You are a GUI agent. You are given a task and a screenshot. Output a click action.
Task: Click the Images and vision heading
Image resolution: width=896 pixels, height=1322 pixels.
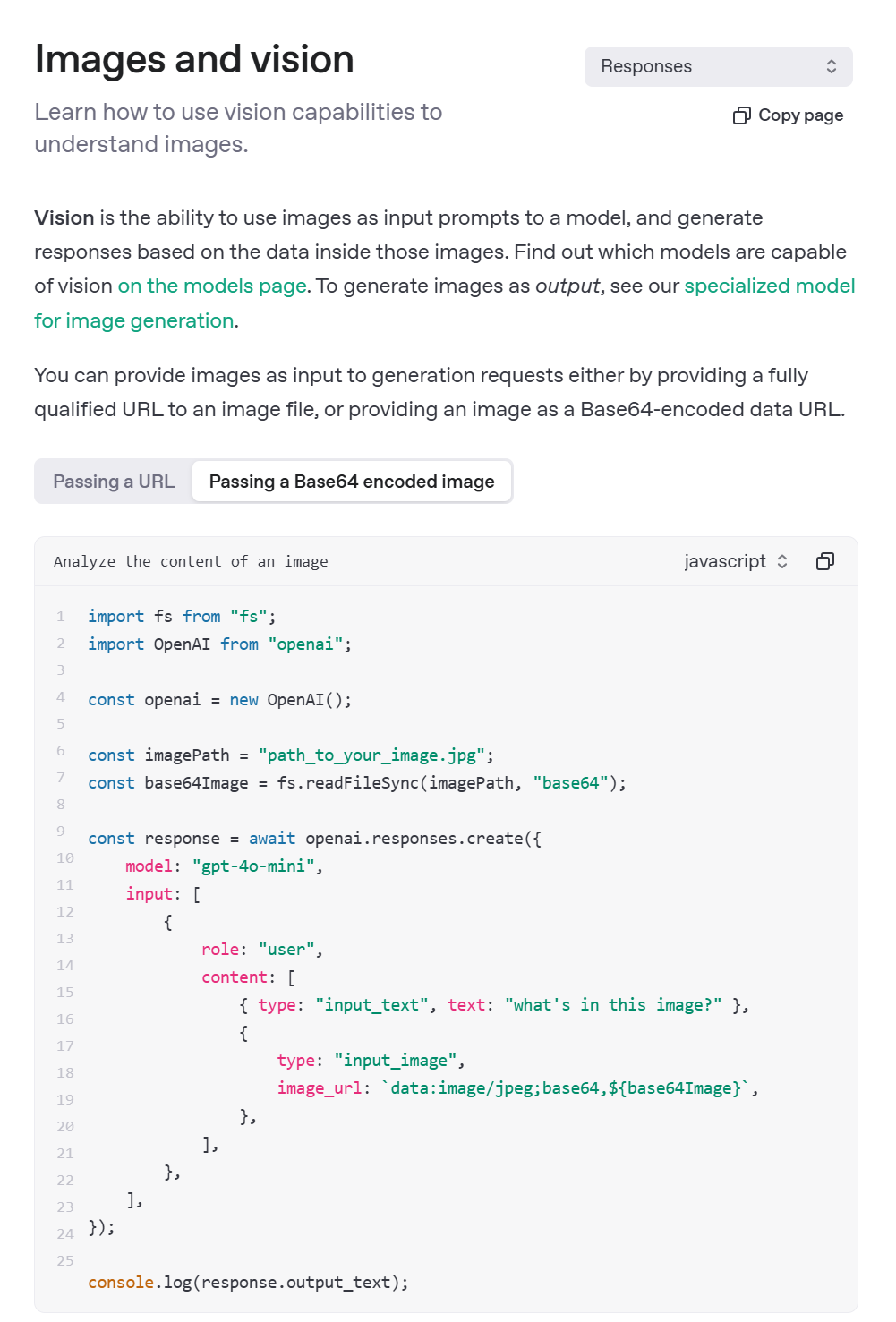(x=194, y=60)
